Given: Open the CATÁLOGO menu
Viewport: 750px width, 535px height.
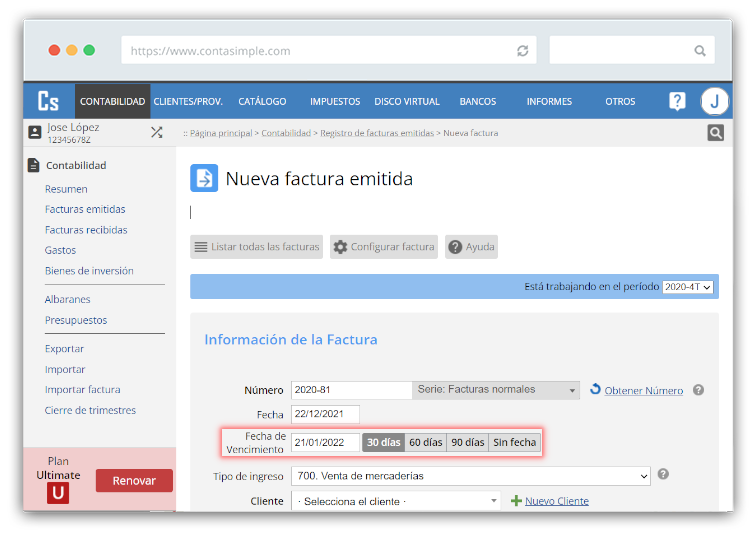Looking at the screenshot, I should click(262, 101).
